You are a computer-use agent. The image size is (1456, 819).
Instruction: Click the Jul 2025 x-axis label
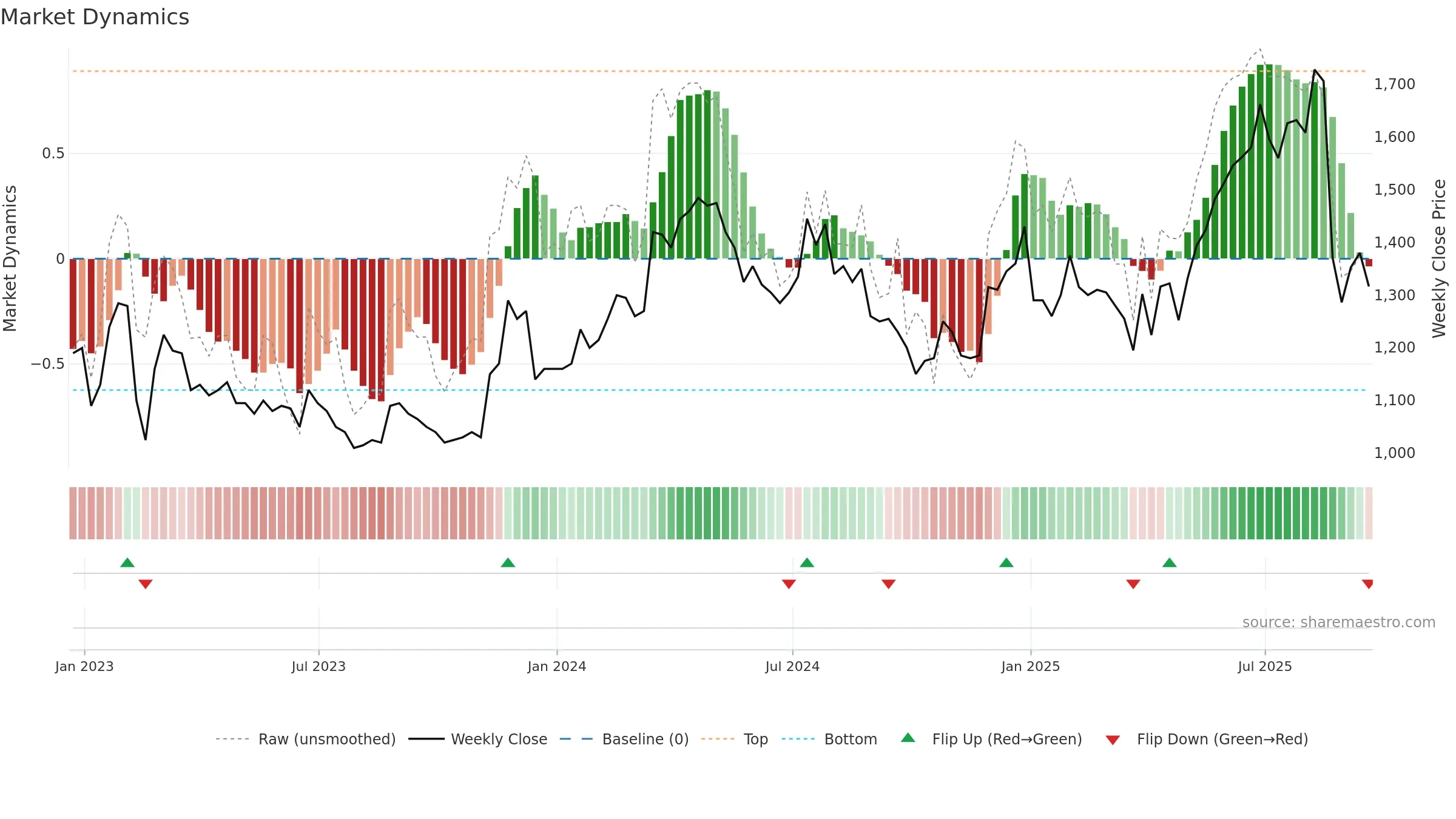pos(1265,666)
